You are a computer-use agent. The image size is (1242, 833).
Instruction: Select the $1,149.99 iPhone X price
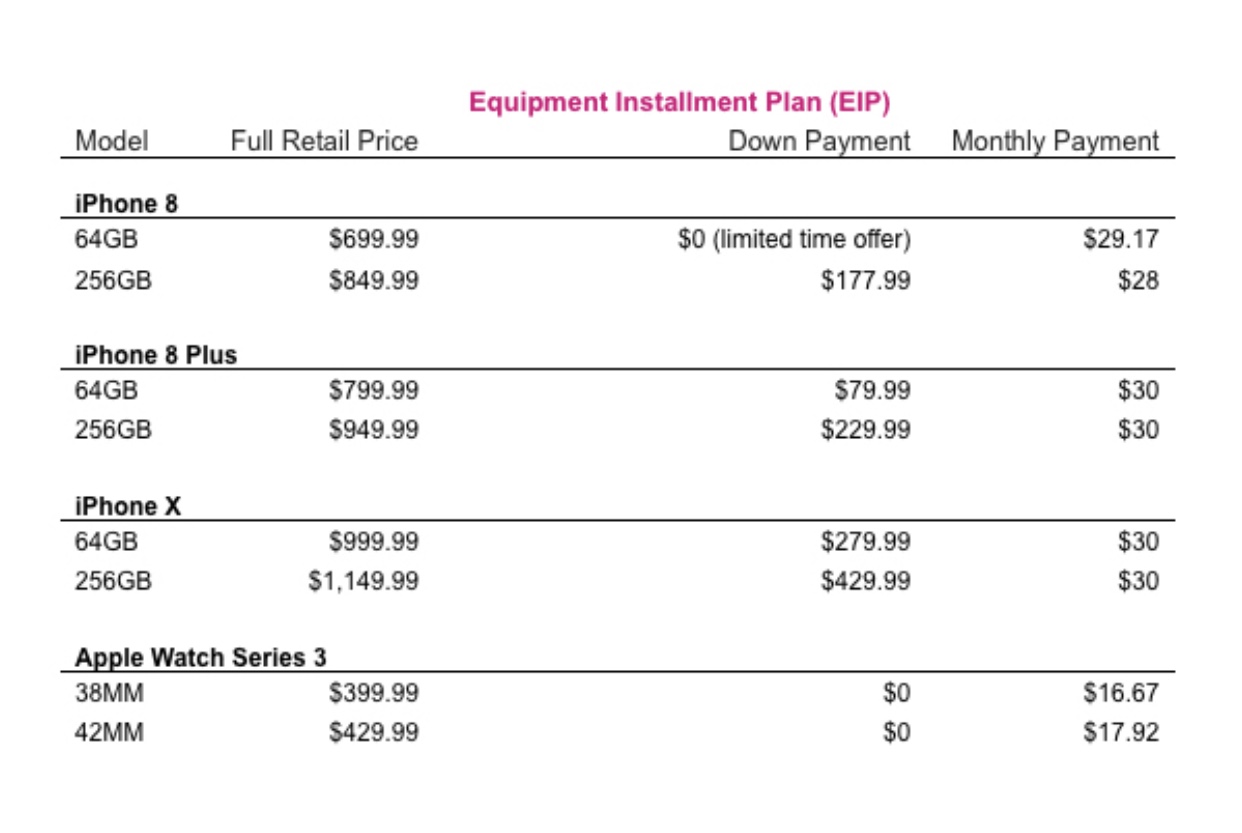click(x=363, y=581)
